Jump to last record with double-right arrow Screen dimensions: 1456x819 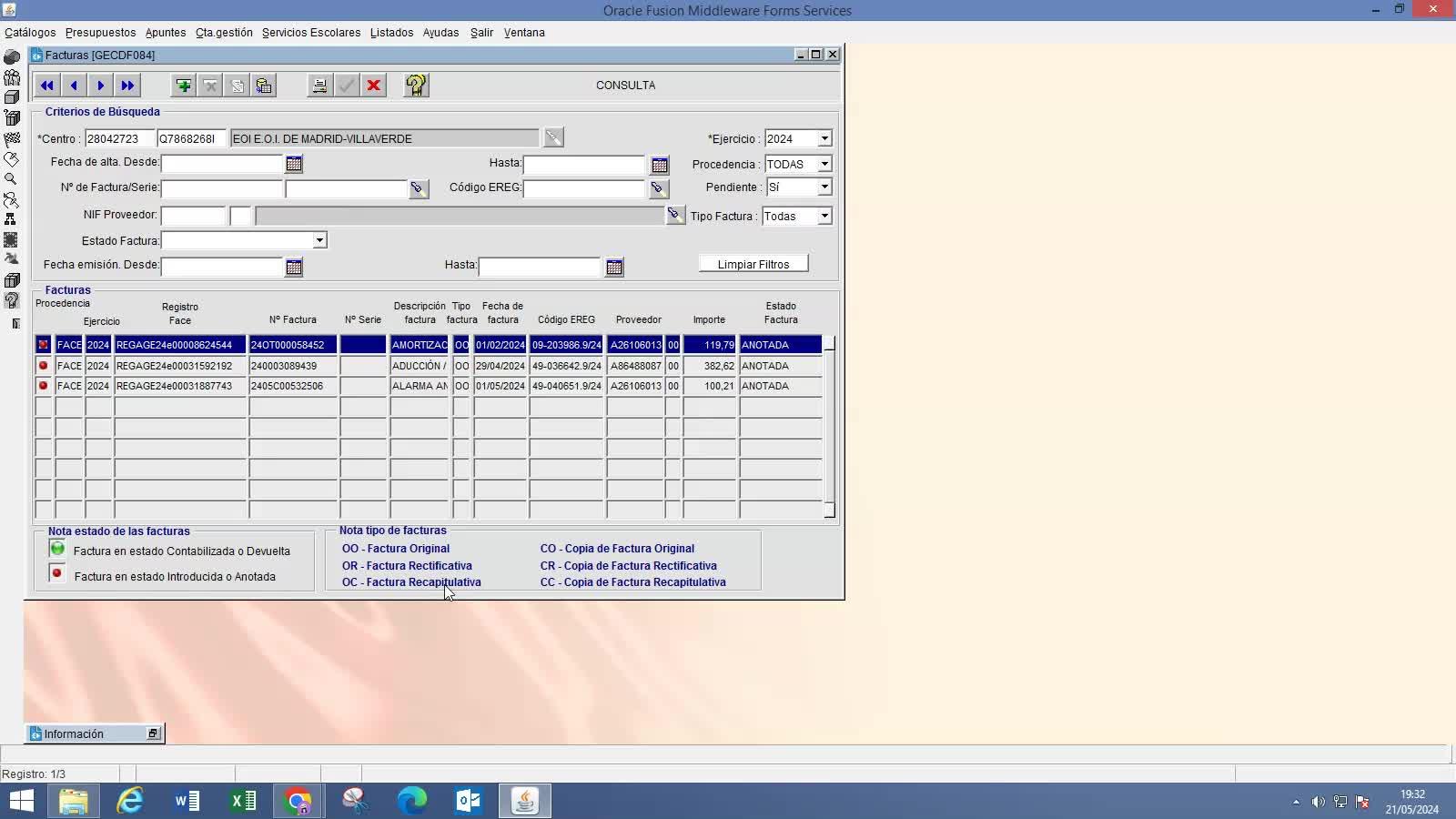pos(127,86)
